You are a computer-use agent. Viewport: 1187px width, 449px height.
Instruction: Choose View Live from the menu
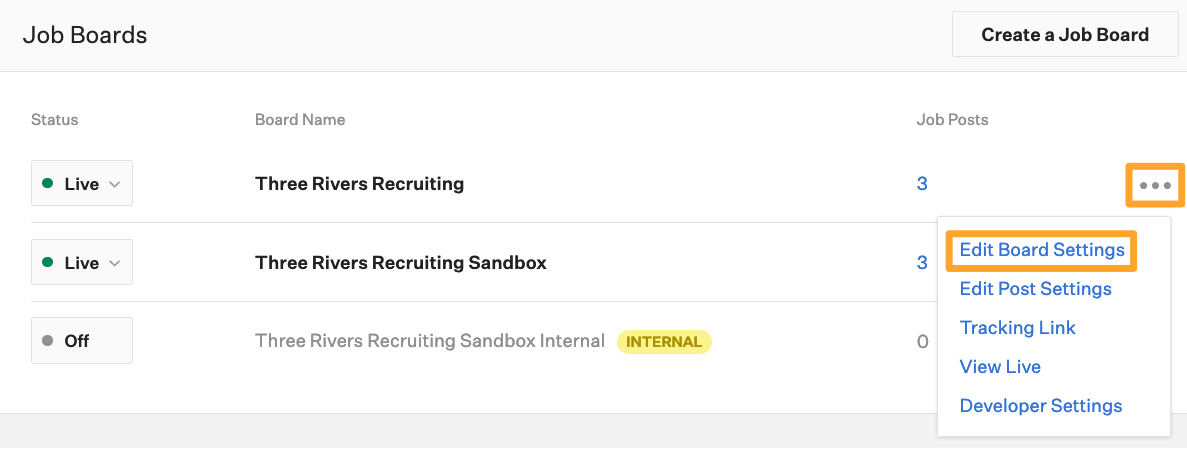point(1000,366)
